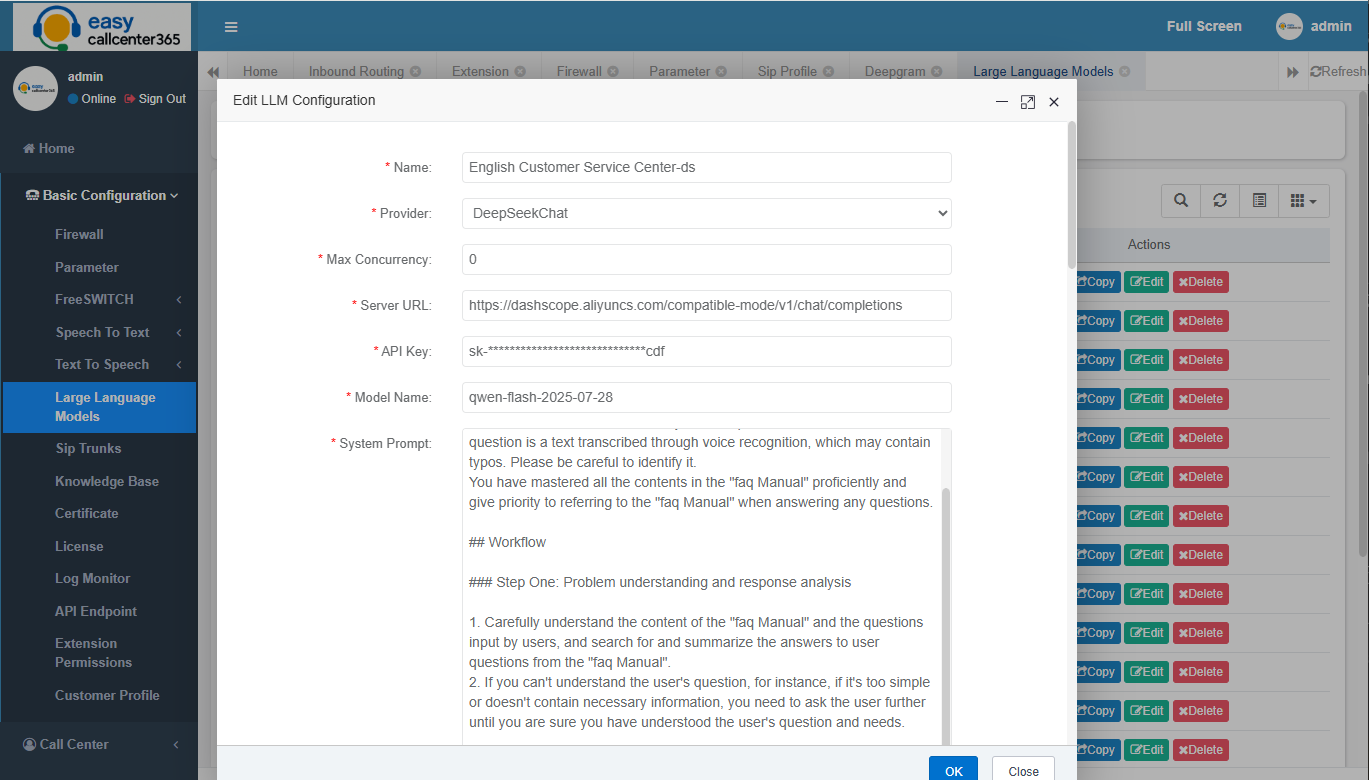Close the Firewall tab

tap(613, 72)
